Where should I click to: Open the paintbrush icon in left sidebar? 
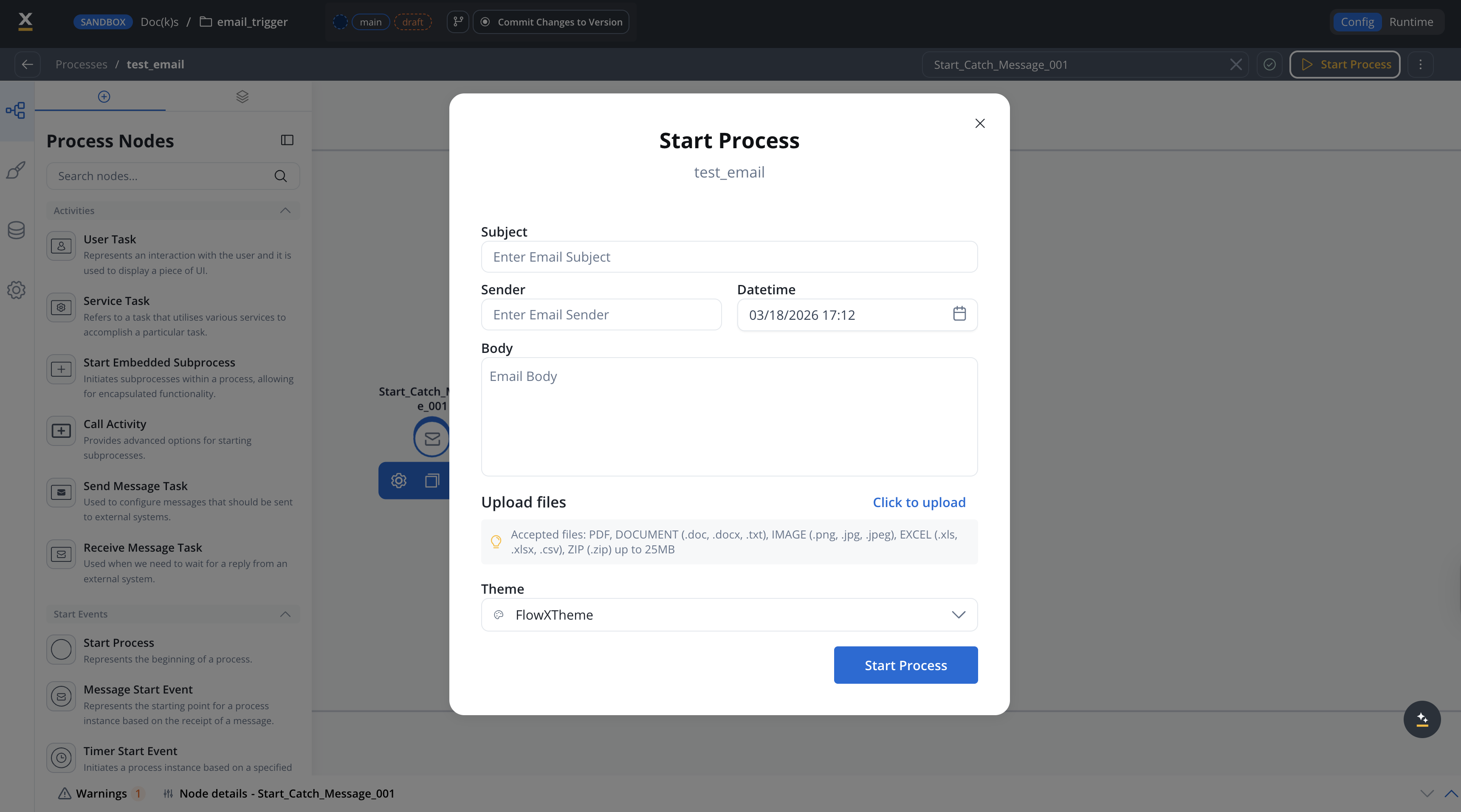(x=16, y=170)
